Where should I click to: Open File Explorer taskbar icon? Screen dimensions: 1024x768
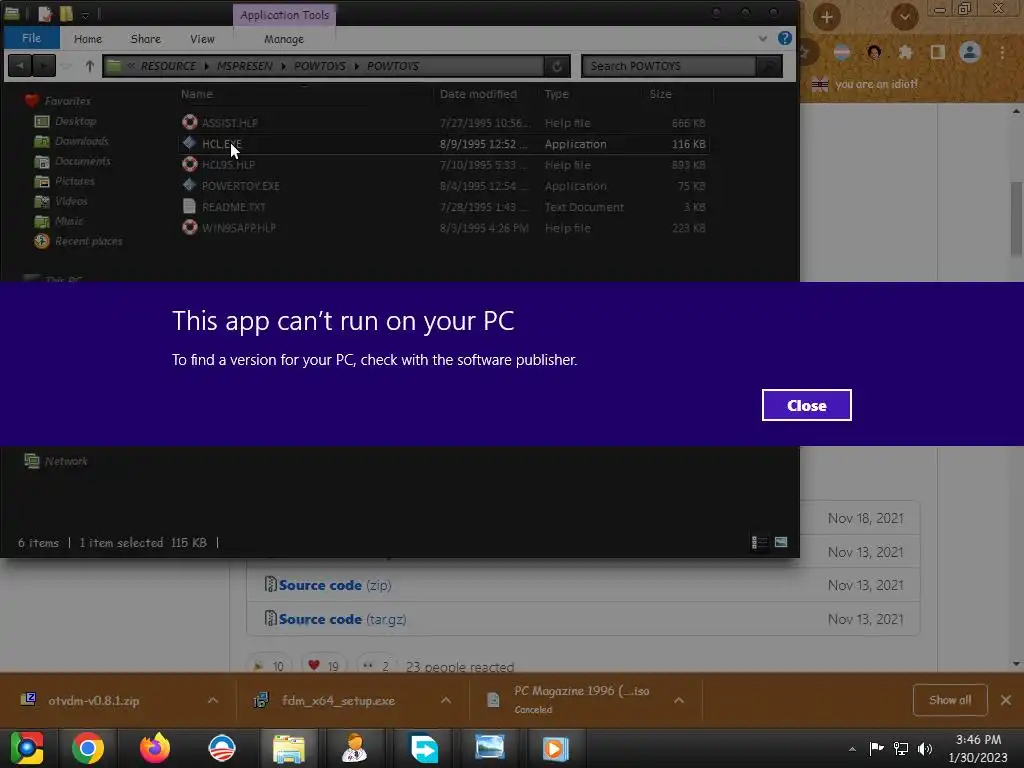pyautogui.click(x=289, y=748)
